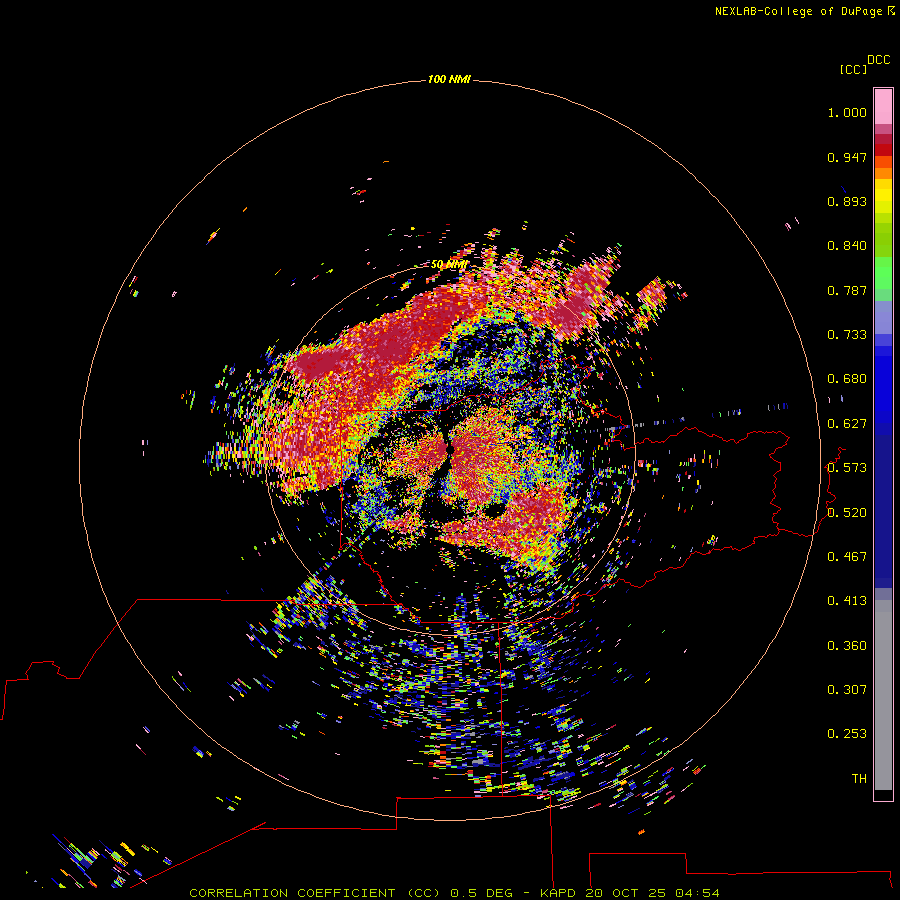Click the KAPD station identifier in caption
This screenshot has width=900, height=900.
pos(558,893)
